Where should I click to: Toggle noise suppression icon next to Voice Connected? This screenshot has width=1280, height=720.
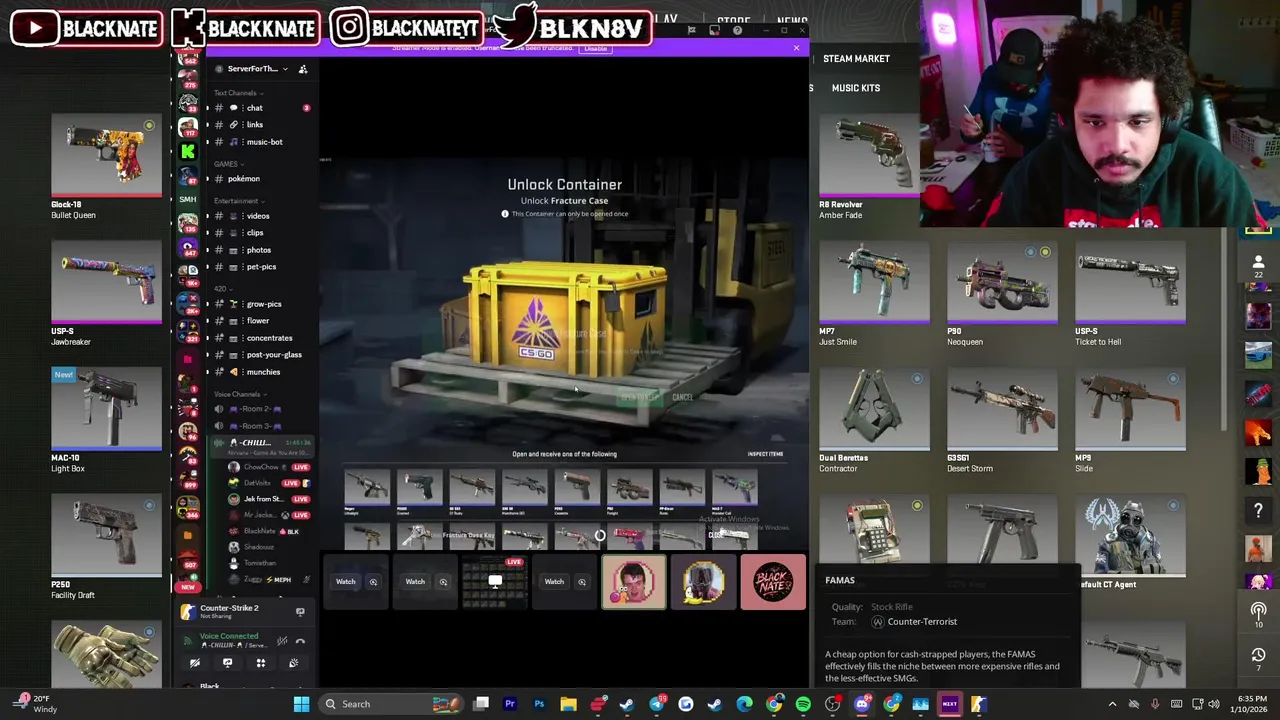tap(282, 641)
